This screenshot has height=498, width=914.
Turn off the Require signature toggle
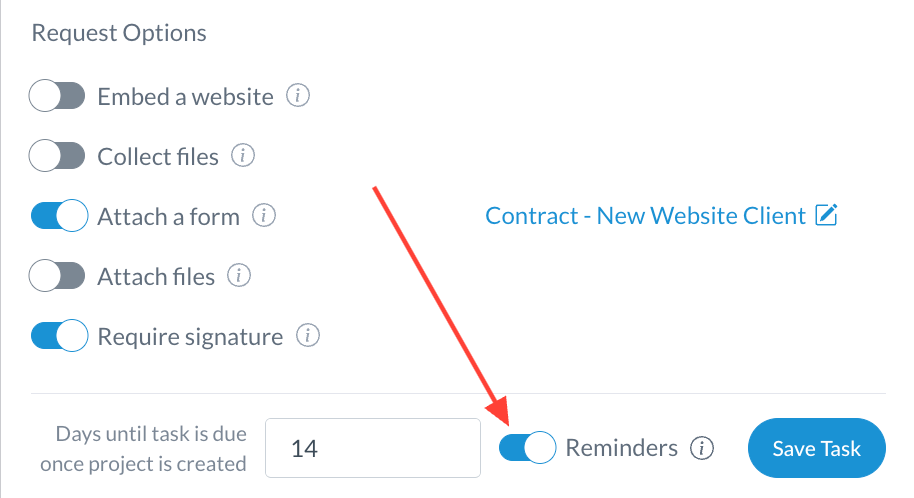(57, 336)
